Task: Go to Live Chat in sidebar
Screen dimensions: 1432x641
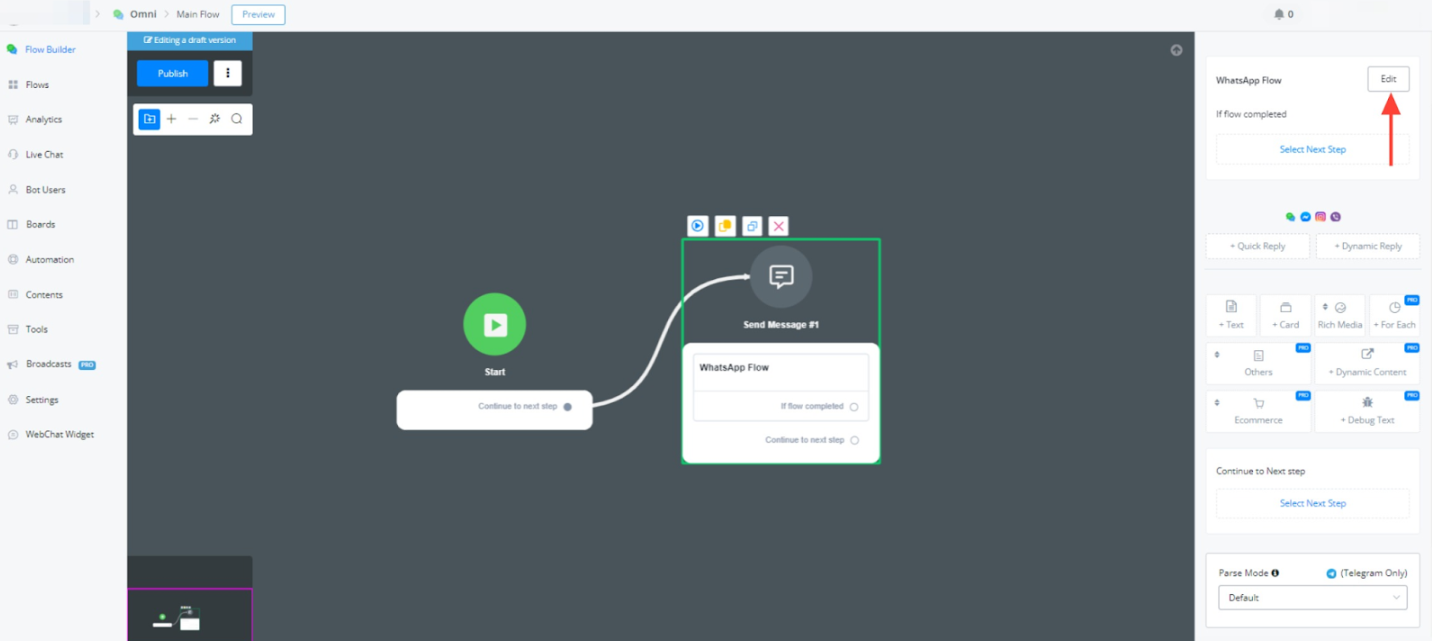Action: 44,155
